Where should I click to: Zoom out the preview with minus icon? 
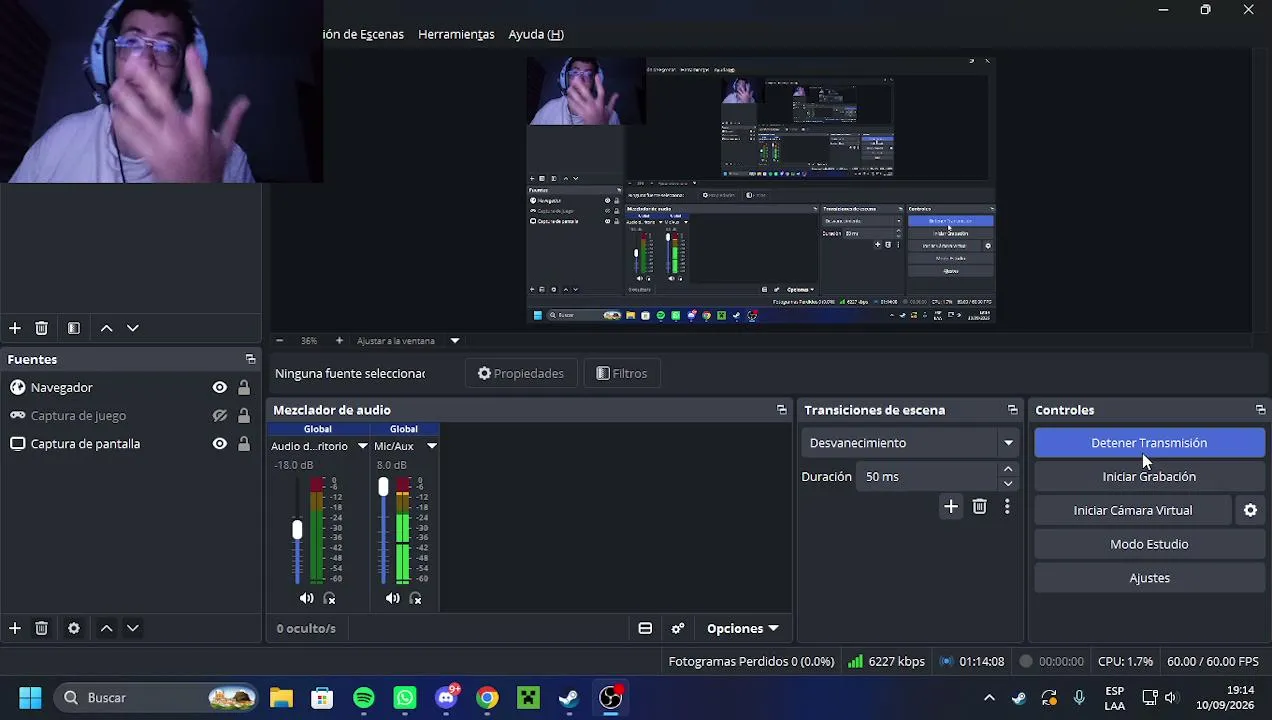click(279, 341)
